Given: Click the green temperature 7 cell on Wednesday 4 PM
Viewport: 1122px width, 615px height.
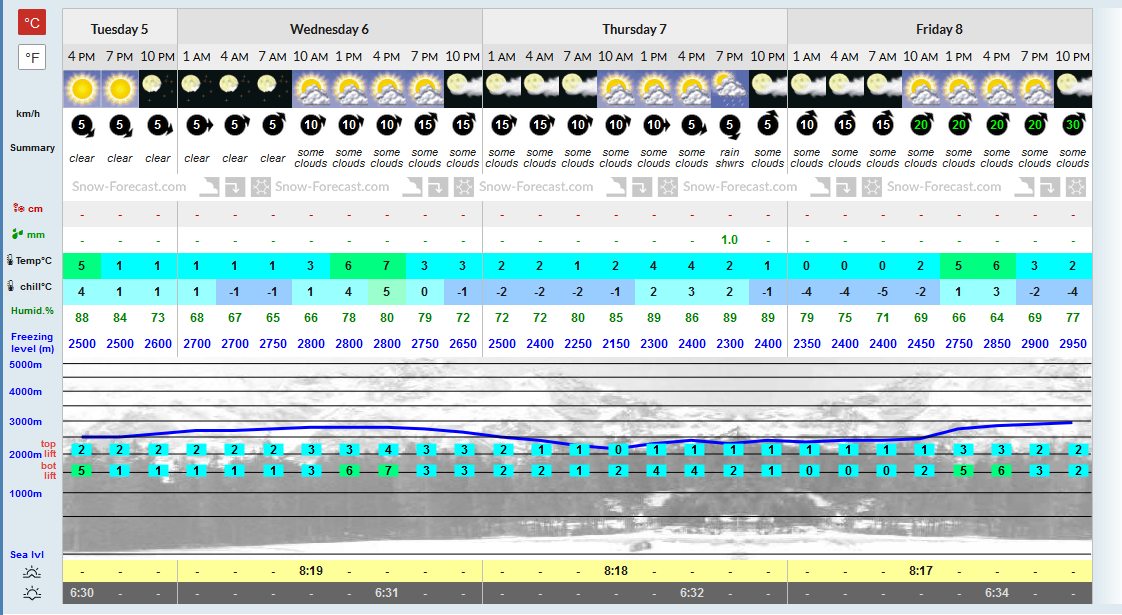Looking at the screenshot, I should tap(386, 266).
